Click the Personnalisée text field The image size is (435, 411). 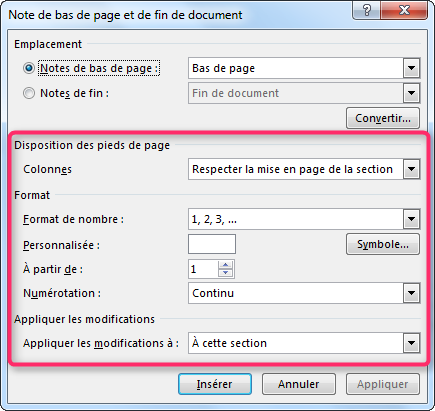tap(212, 244)
